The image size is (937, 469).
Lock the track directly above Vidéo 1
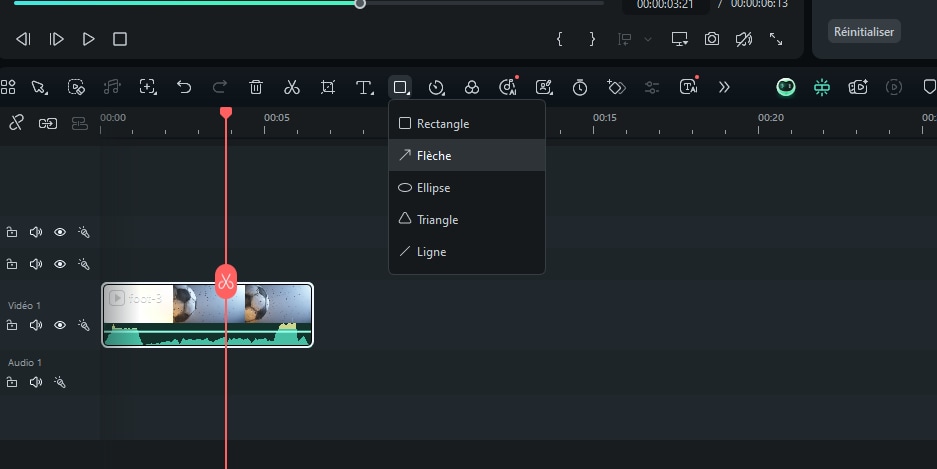pos(11,264)
